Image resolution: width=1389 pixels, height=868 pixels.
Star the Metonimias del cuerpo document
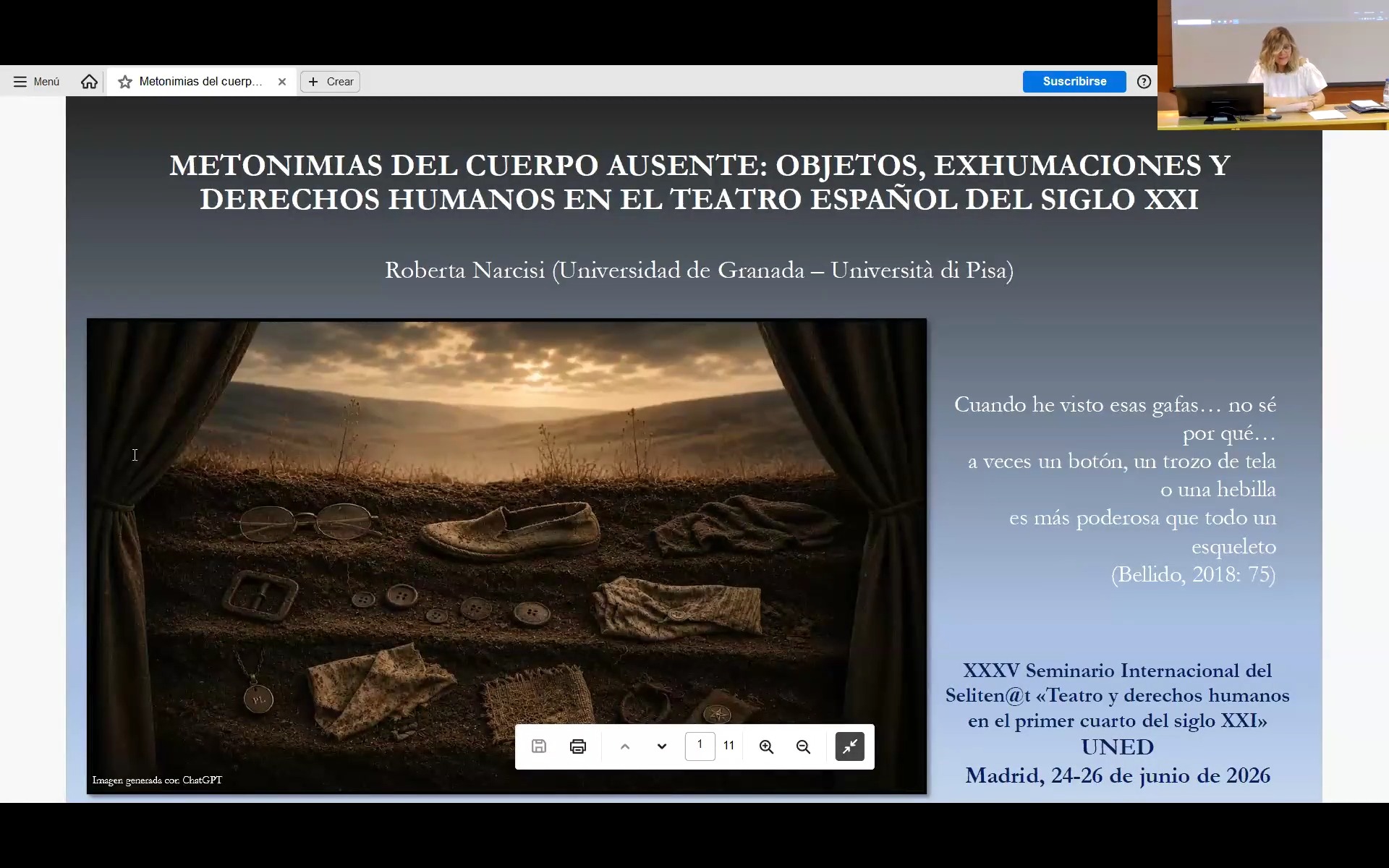(x=125, y=82)
